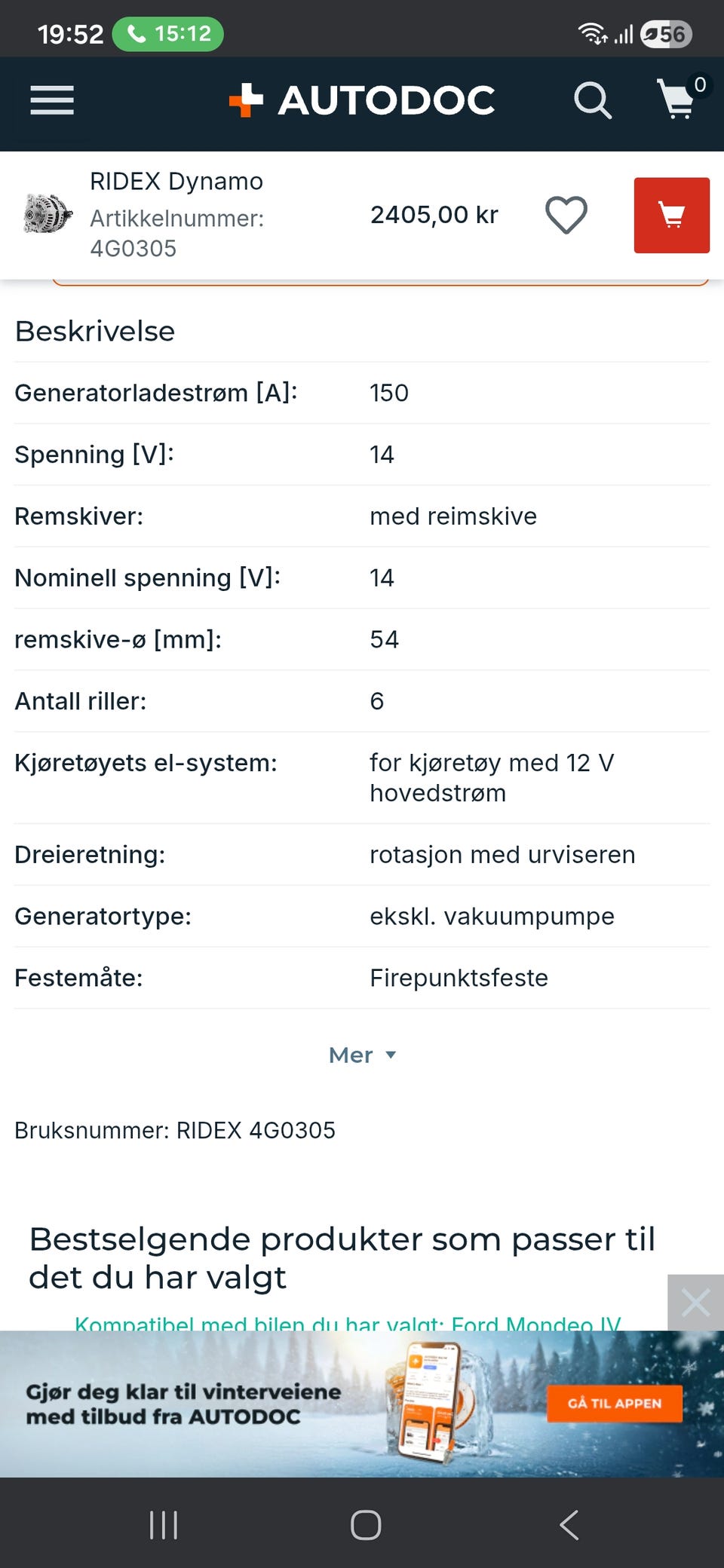Tap the winter offer phone image
Viewport: 724px width, 1568px height.
[426, 1402]
